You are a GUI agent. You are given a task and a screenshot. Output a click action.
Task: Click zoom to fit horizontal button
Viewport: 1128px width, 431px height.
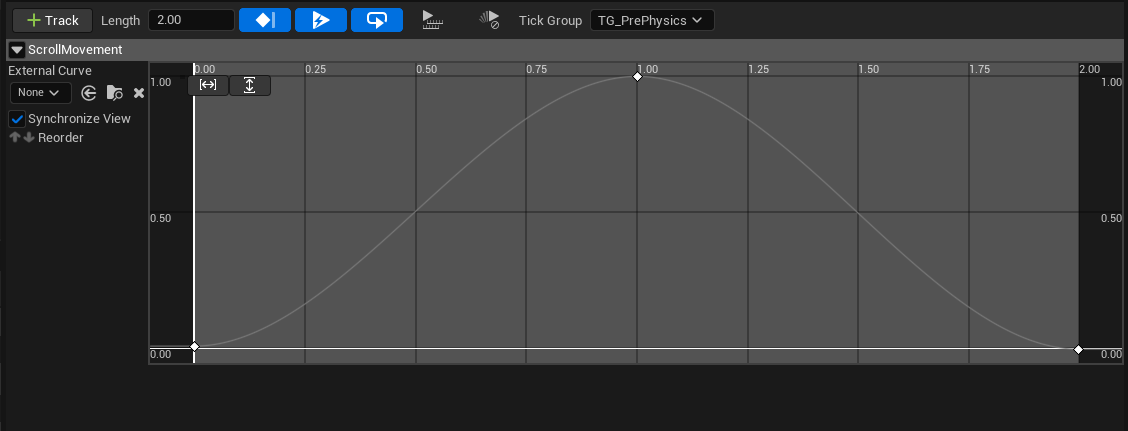tap(208, 85)
